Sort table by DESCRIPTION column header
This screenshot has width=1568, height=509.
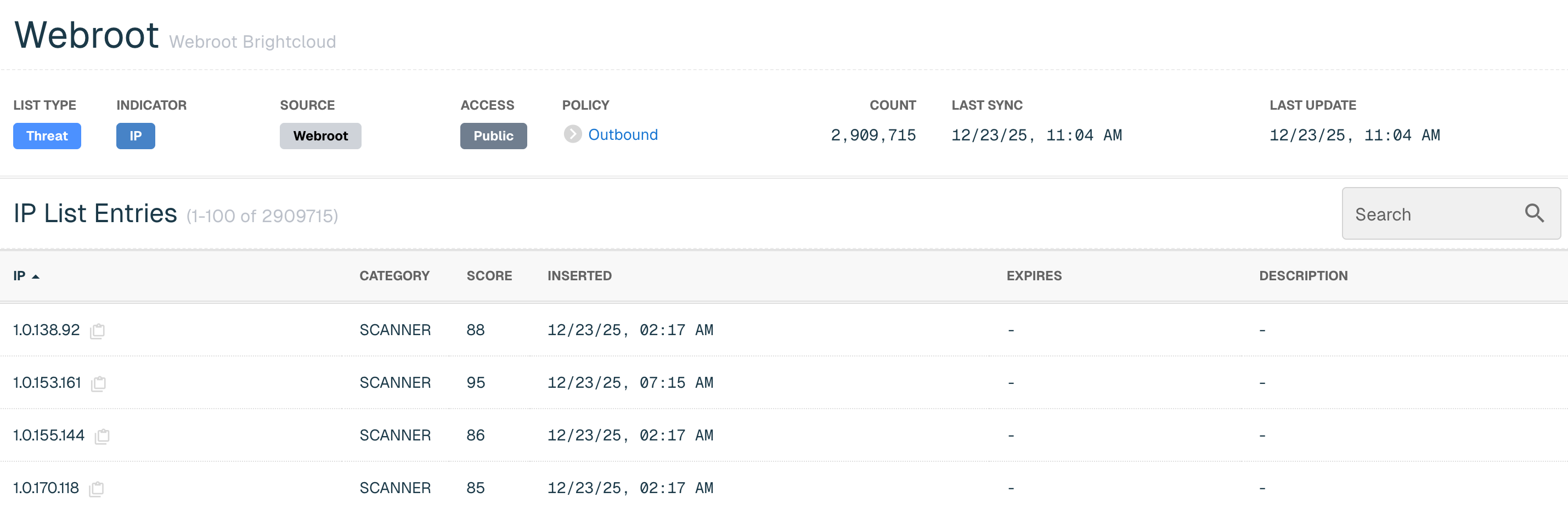1303,276
